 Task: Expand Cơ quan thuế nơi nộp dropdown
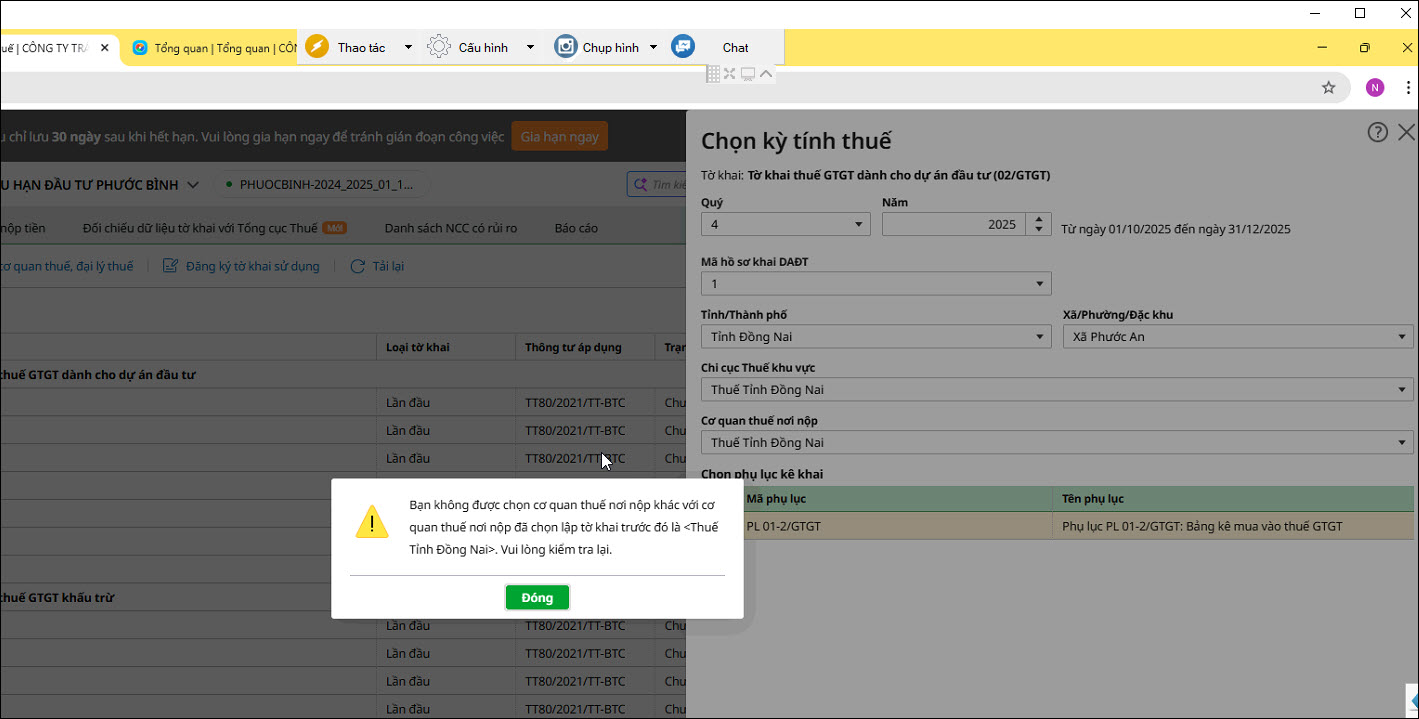1057,443
